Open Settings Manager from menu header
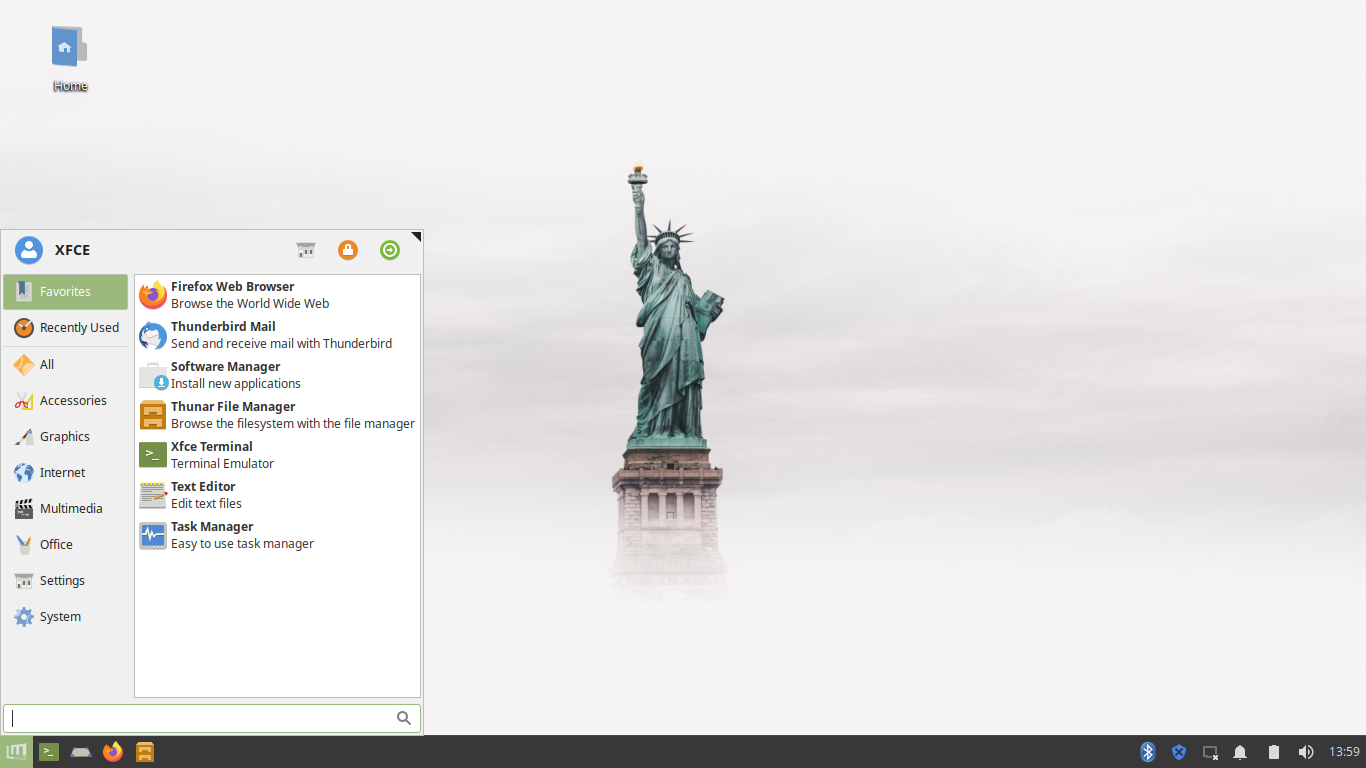This screenshot has width=1366, height=768. click(306, 250)
